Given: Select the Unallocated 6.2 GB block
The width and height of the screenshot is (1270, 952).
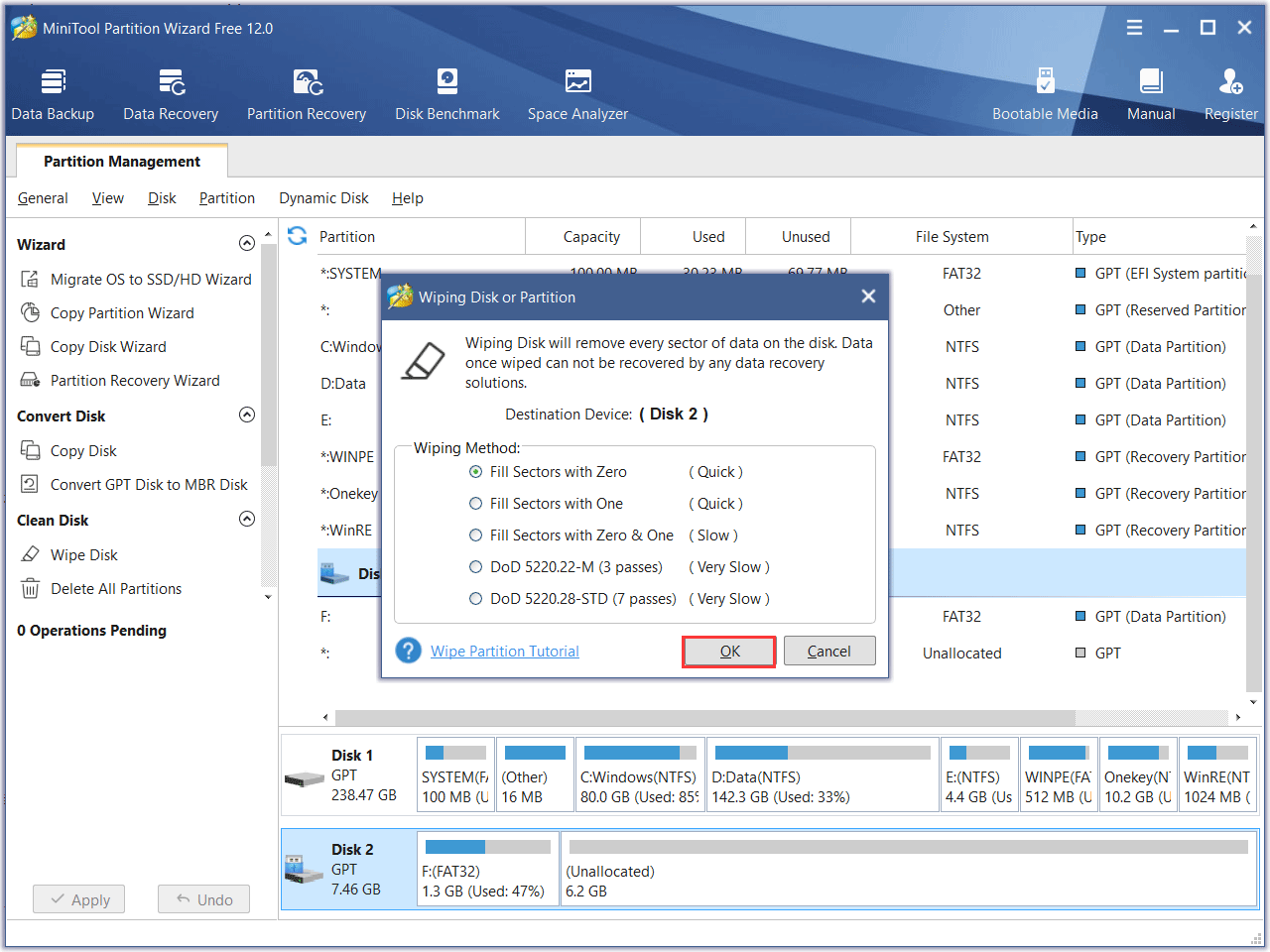Looking at the screenshot, I should click(x=910, y=870).
